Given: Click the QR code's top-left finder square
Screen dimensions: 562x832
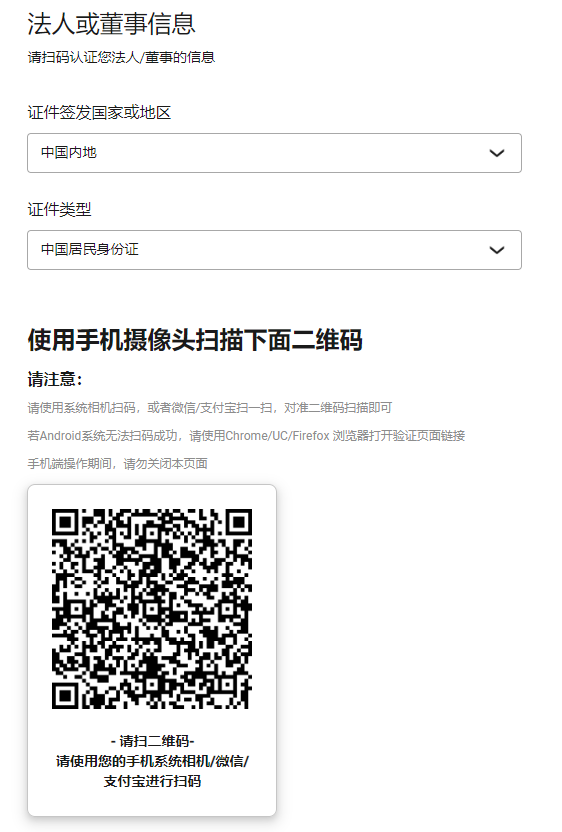Looking at the screenshot, I should [x=65, y=522].
